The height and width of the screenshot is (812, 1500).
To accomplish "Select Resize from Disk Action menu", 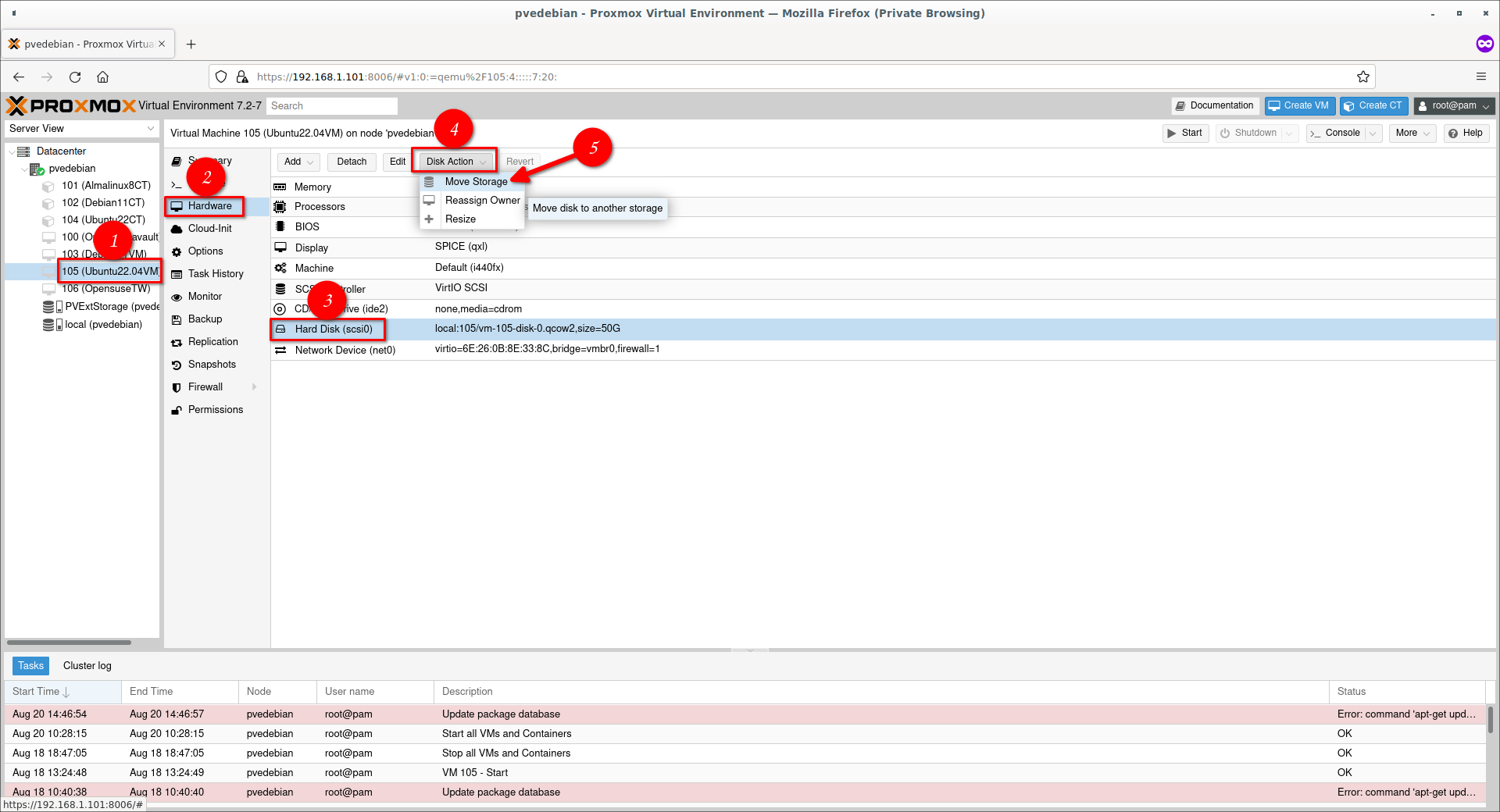I will (460, 219).
